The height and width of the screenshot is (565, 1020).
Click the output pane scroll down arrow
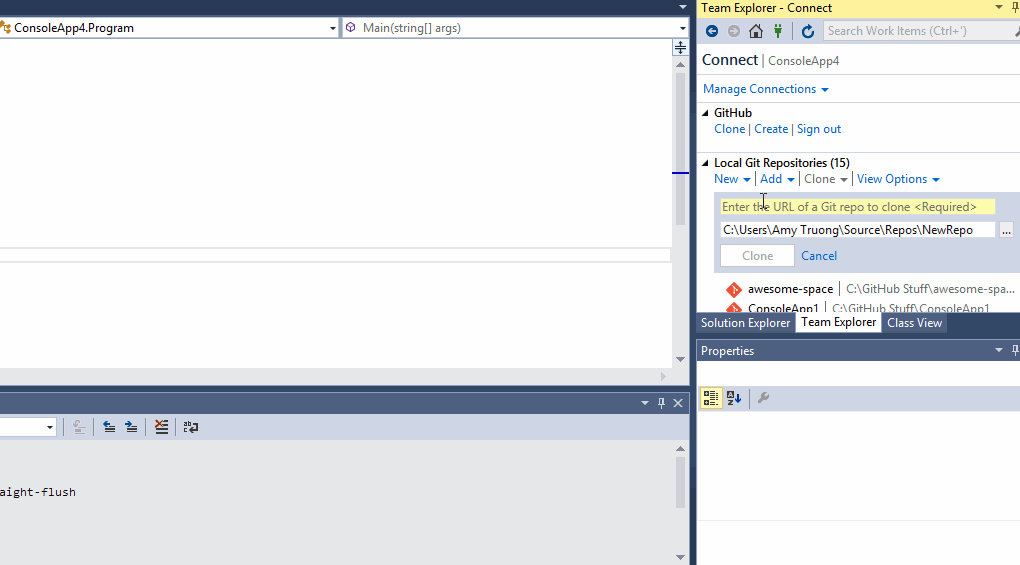pyautogui.click(x=680, y=557)
